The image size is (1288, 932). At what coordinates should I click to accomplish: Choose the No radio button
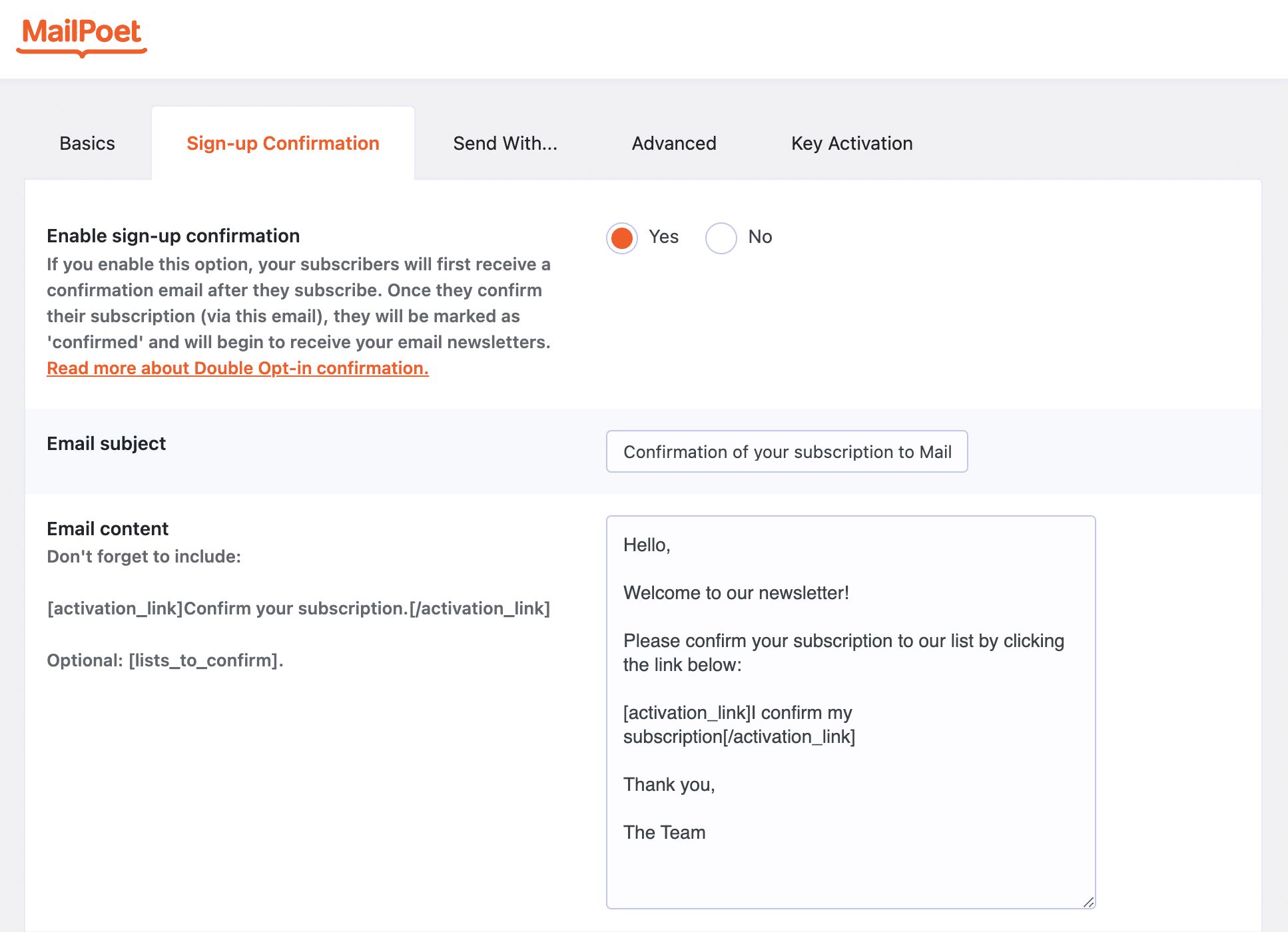coord(721,238)
